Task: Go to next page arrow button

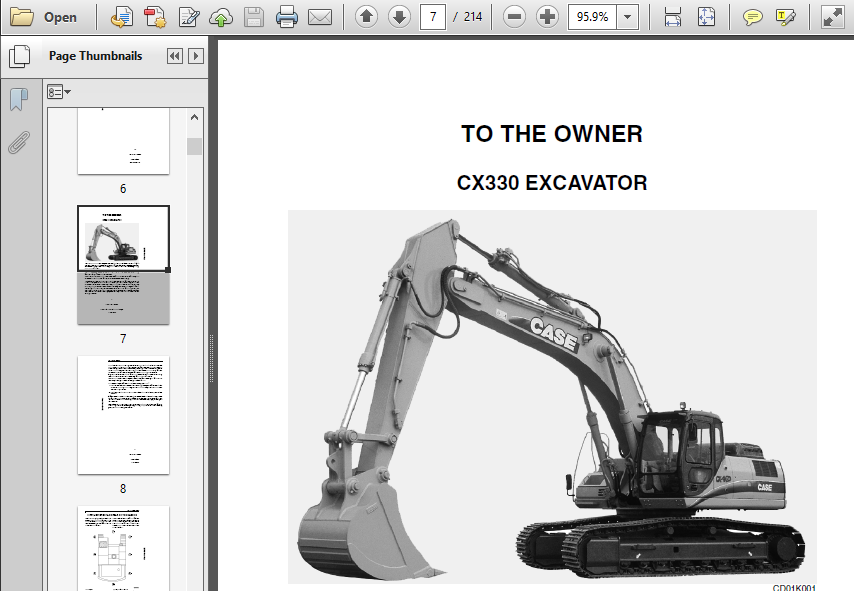Action: click(399, 17)
